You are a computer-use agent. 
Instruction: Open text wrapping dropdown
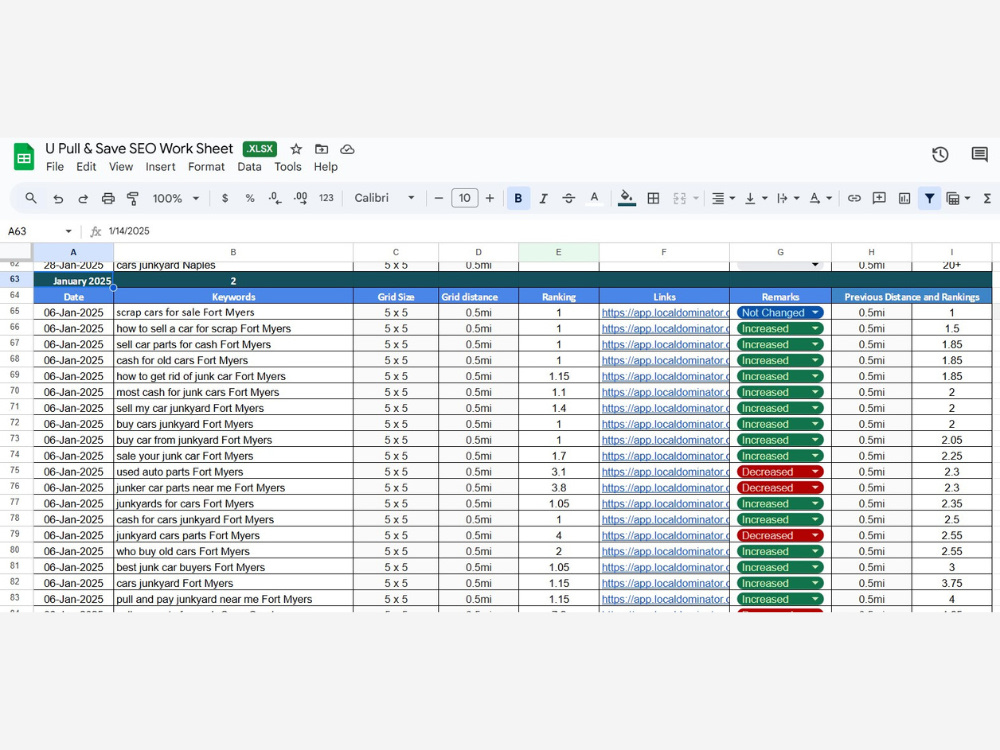788,198
